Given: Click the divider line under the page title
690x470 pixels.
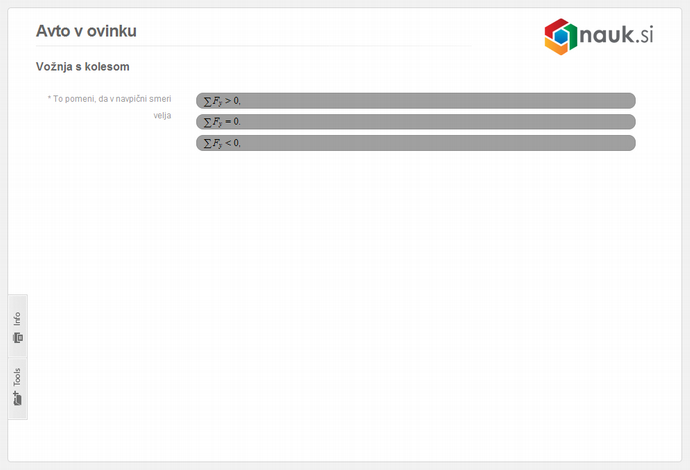Looking at the screenshot, I should tap(253, 46).
